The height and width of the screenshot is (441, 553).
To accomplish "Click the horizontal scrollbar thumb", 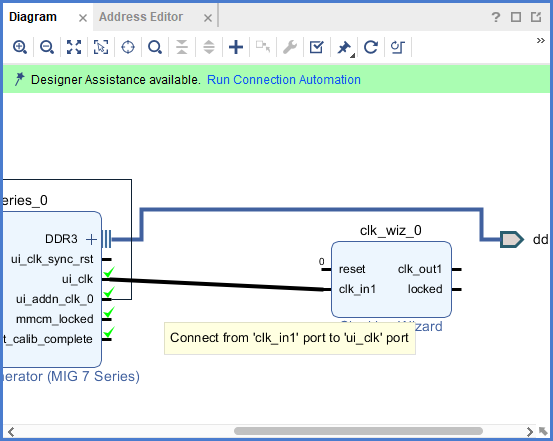I will tap(358, 431).
